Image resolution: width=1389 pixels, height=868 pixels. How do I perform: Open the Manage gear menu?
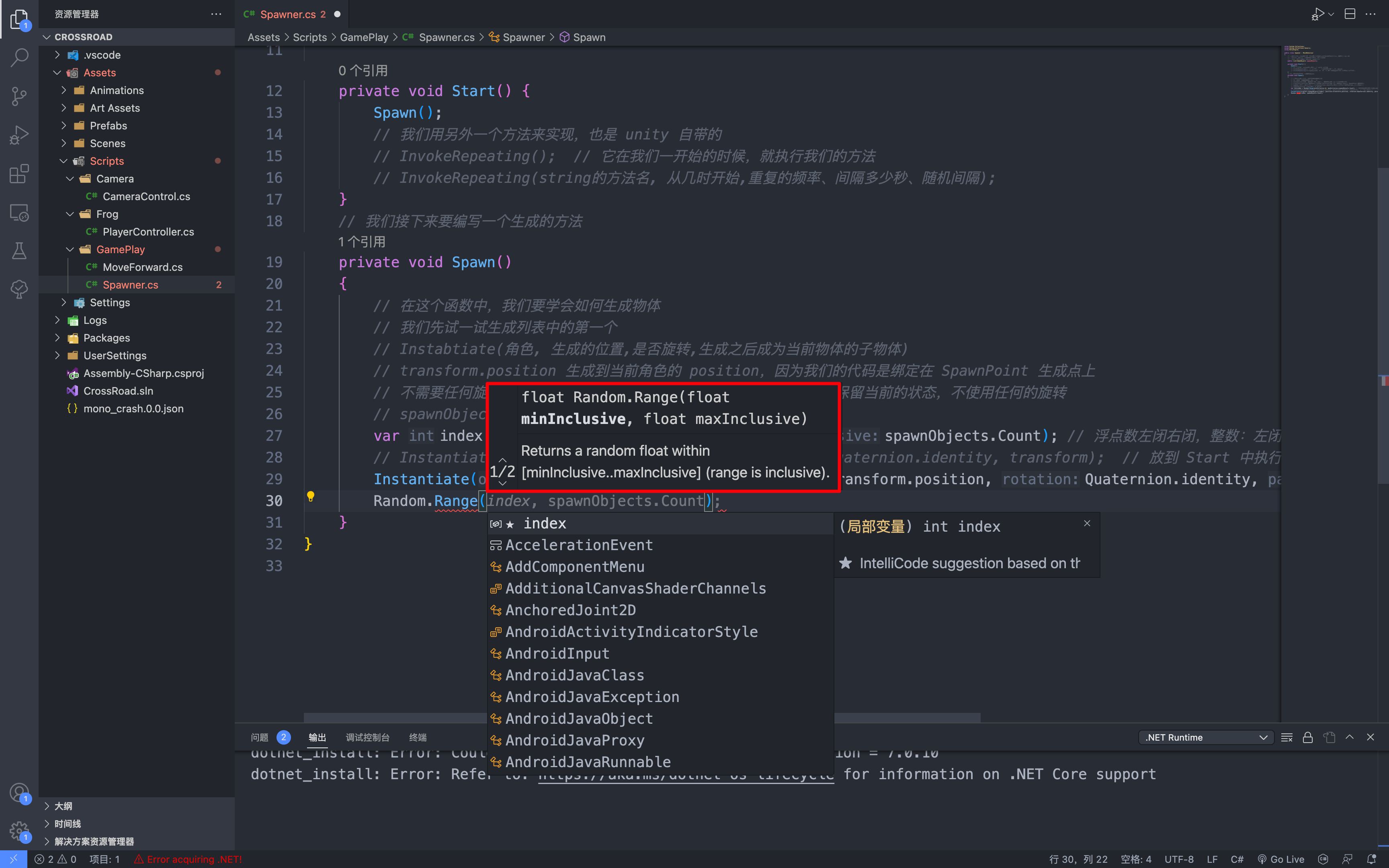pyautogui.click(x=19, y=831)
